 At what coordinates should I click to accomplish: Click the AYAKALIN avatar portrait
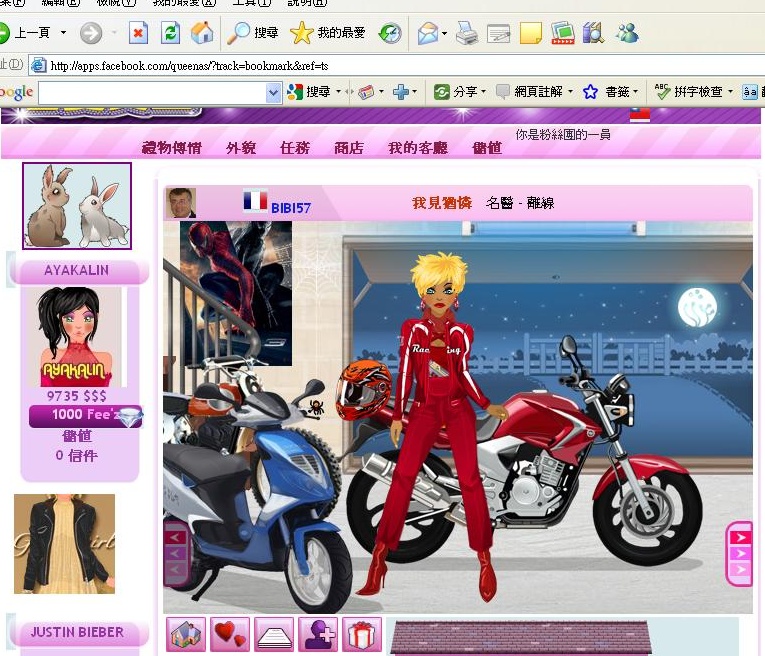coord(77,337)
